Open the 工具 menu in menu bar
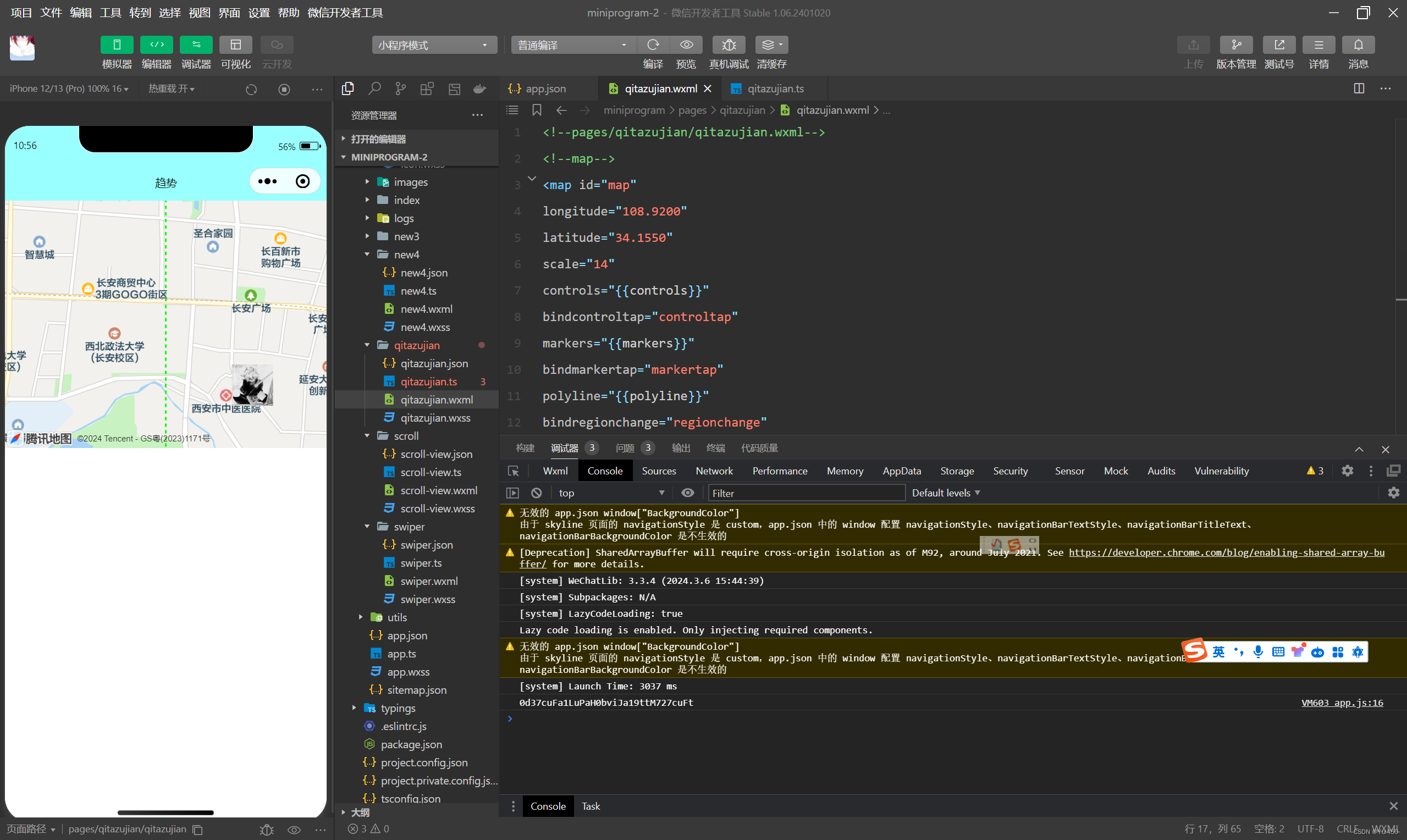Image resolution: width=1407 pixels, height=840 pixels. tap(111, 13)
